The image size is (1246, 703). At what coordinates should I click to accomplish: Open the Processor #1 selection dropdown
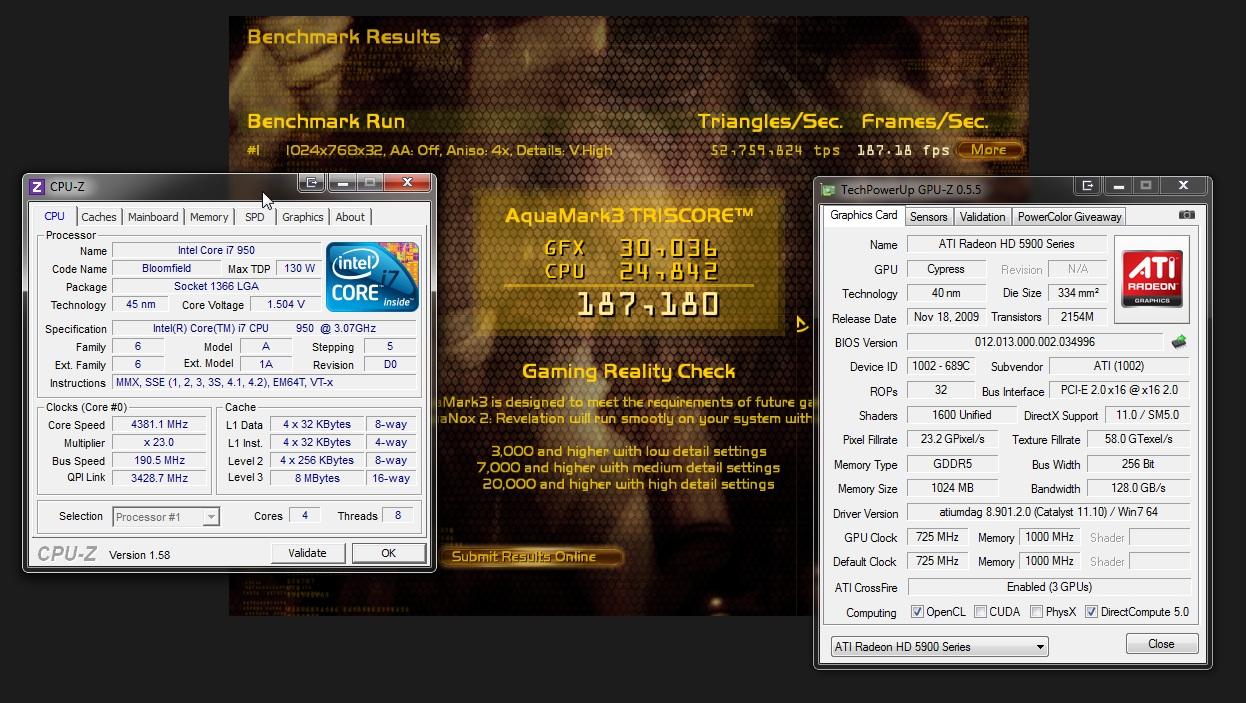tap(166, 517)
